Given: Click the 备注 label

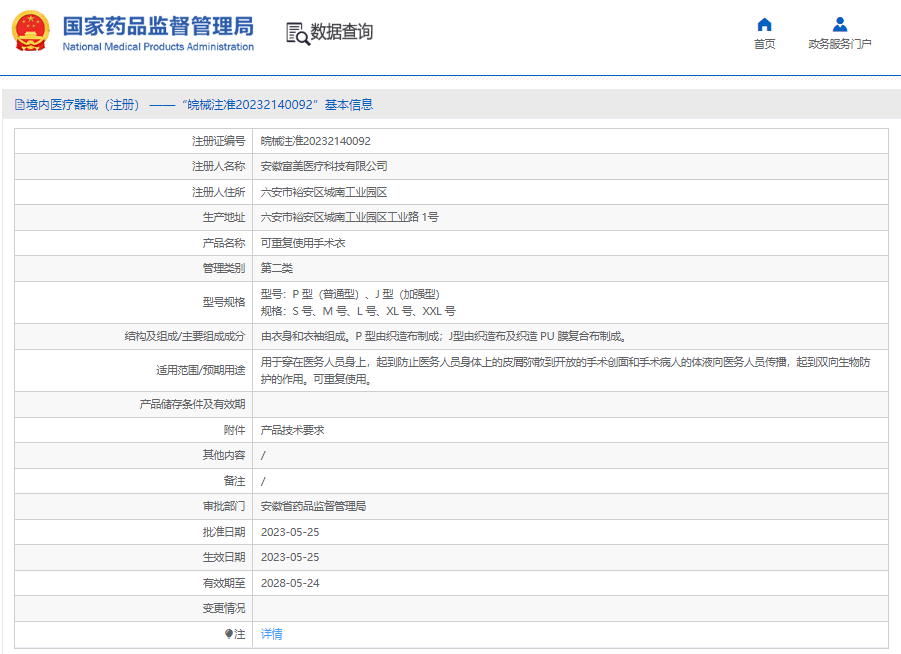Looking at the screenshot, I should click(x=234, y=481).
